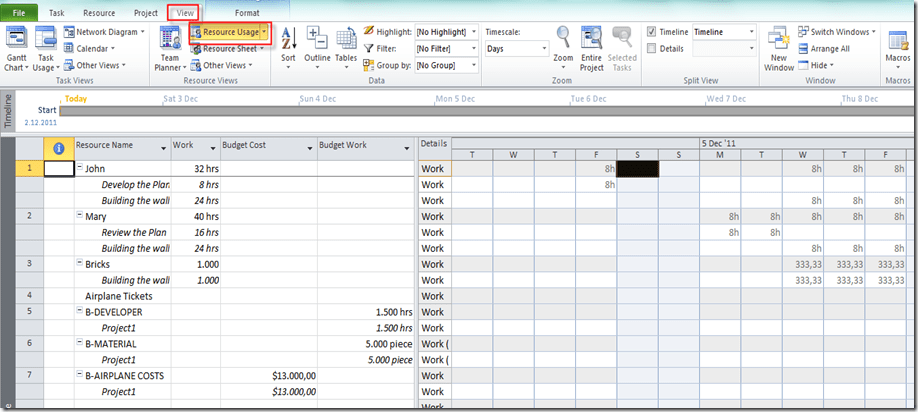918x412 pixels.
Task: Open a New Window icon
Action: [780, 40]
